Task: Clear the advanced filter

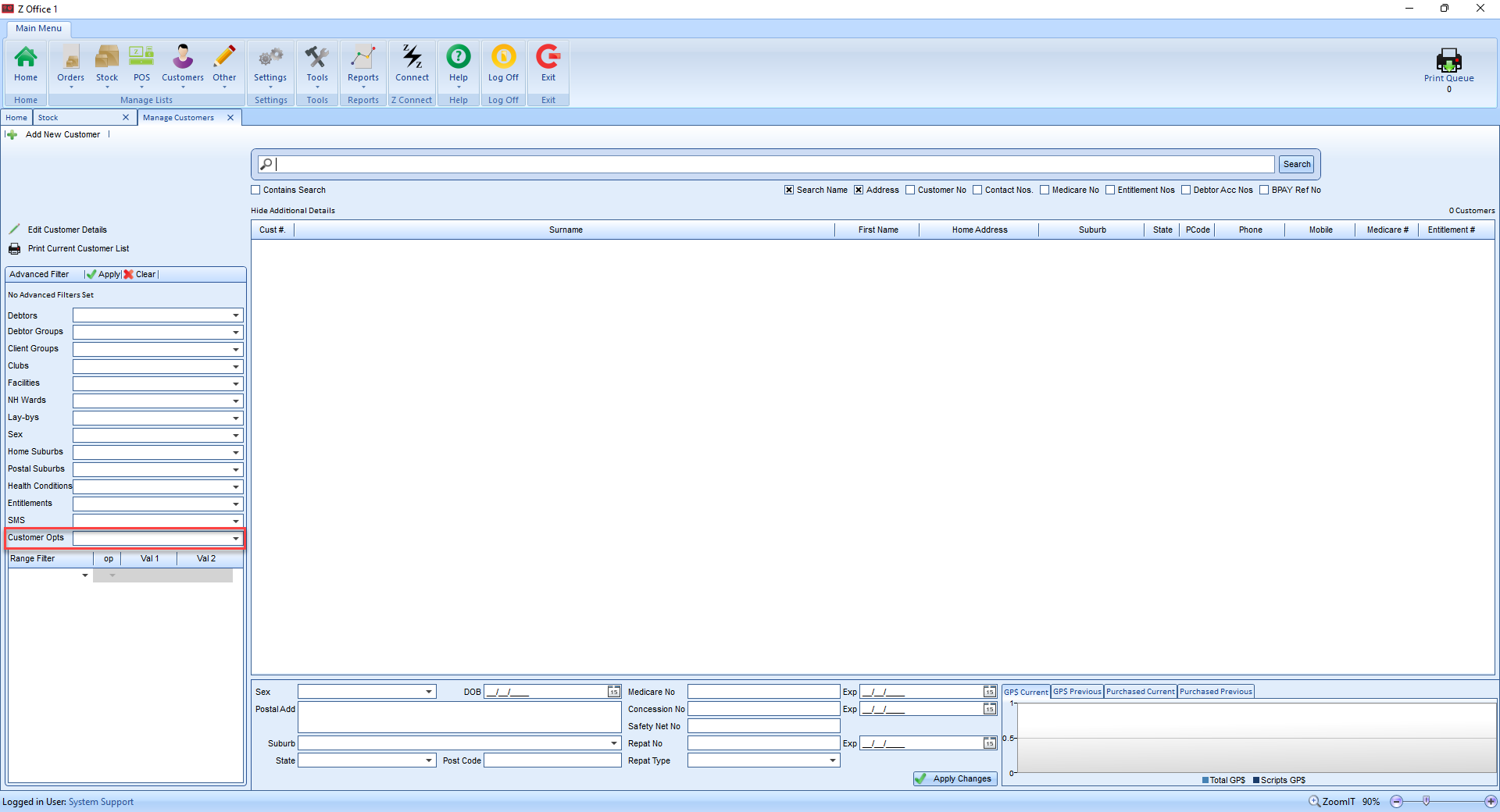Action: (140, 274)
